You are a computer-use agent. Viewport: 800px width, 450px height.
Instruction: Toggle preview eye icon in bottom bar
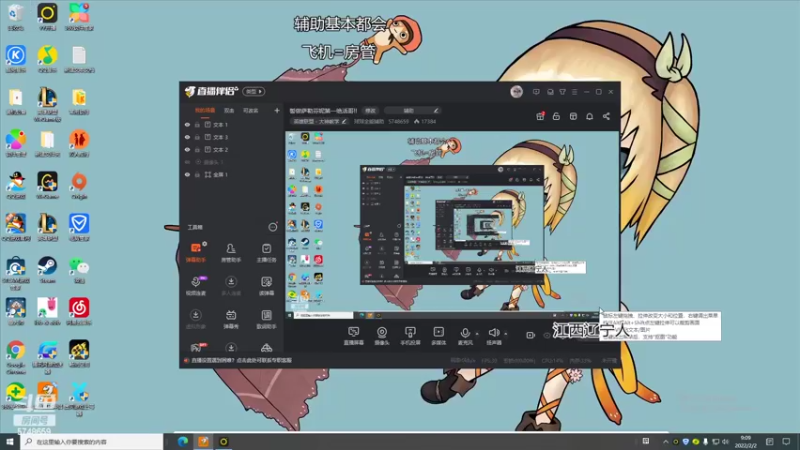546,335
